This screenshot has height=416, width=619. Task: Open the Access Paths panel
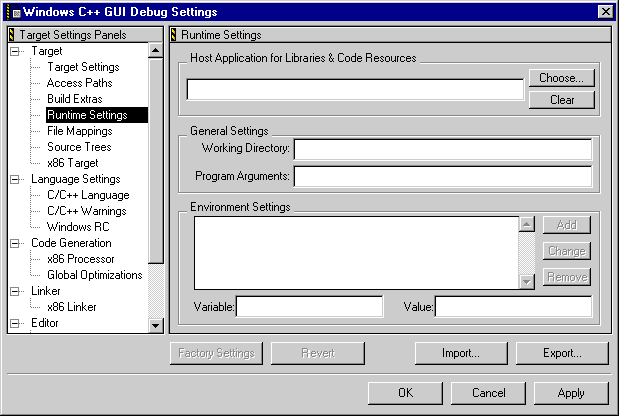coord(80,83)
